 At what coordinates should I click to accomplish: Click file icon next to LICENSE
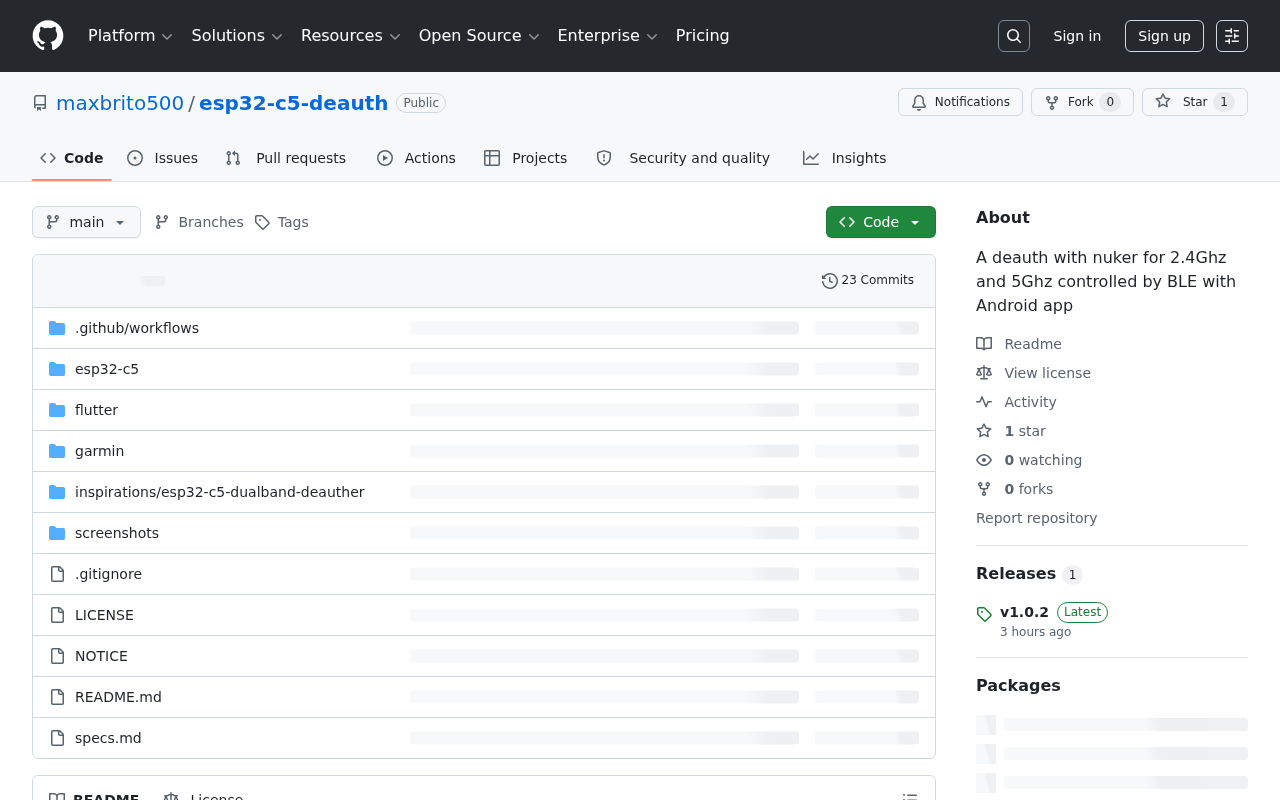coord(57,615)
